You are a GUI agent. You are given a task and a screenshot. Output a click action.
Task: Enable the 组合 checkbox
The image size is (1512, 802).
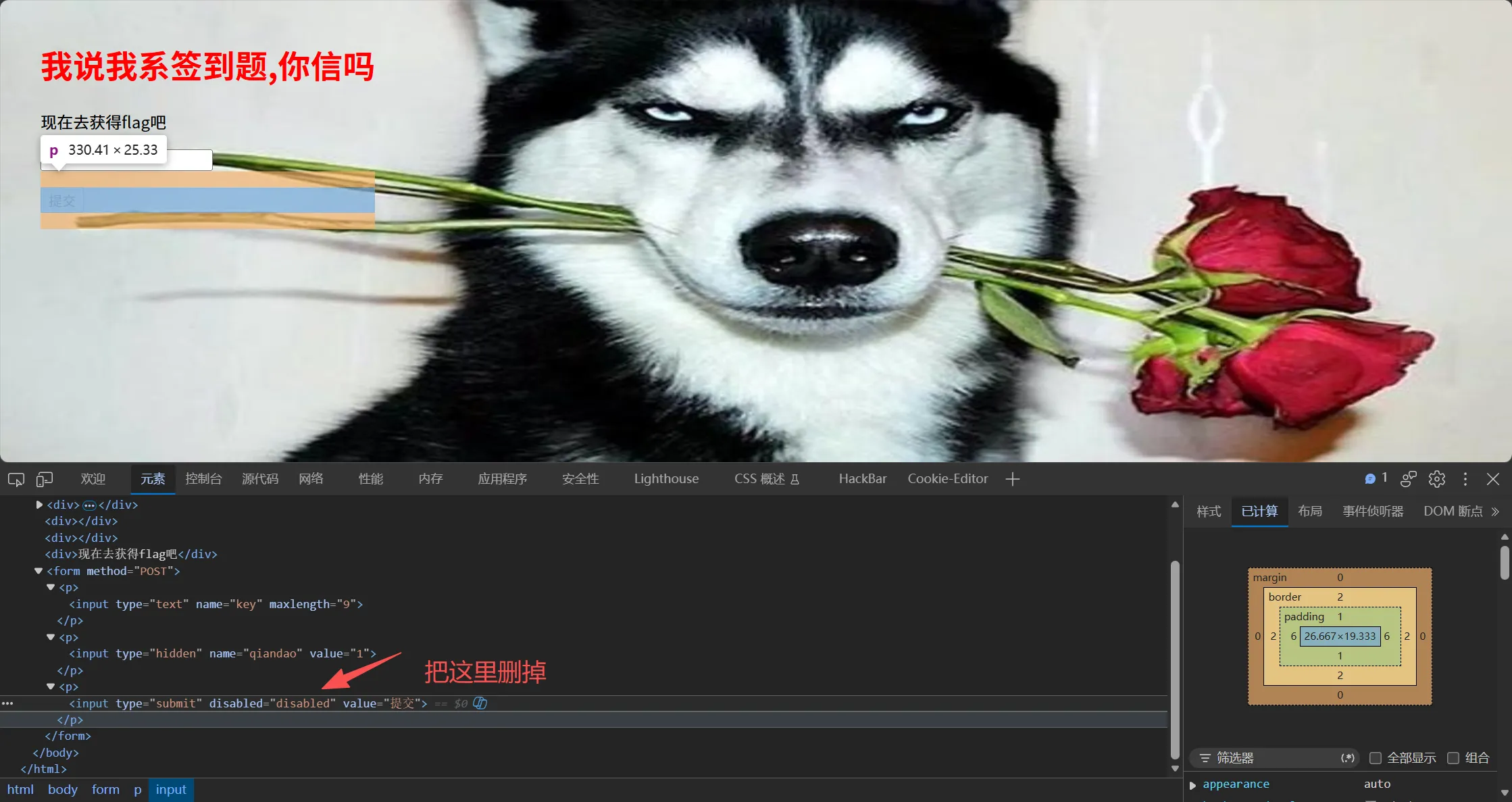(x=1453, y=758)
